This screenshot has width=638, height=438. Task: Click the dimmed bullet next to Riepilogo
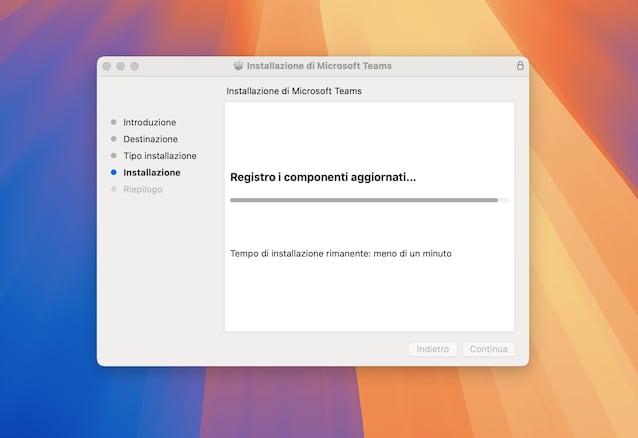click(x=114, y=189)
